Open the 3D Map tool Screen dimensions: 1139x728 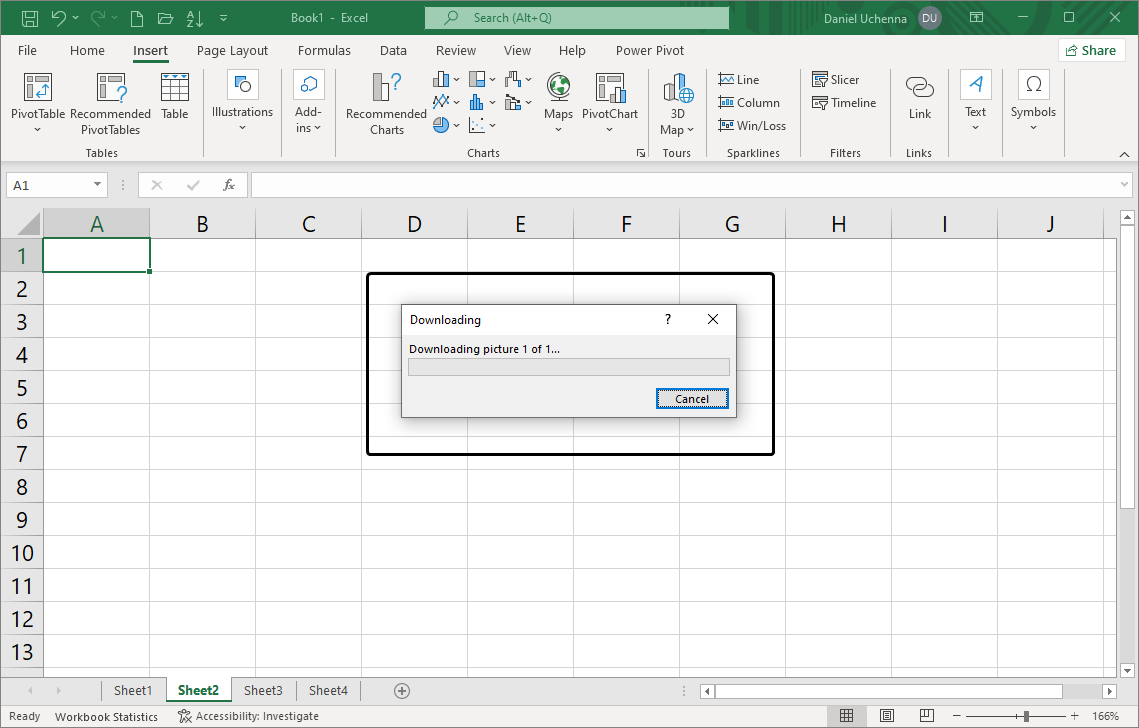pos(677,90)
